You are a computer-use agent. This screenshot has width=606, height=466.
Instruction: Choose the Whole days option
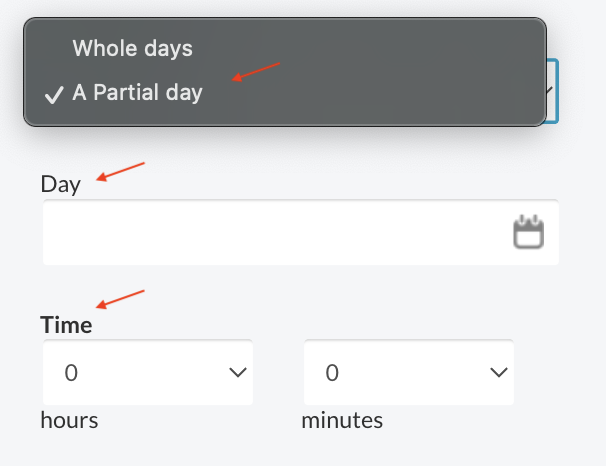[132, 48]
